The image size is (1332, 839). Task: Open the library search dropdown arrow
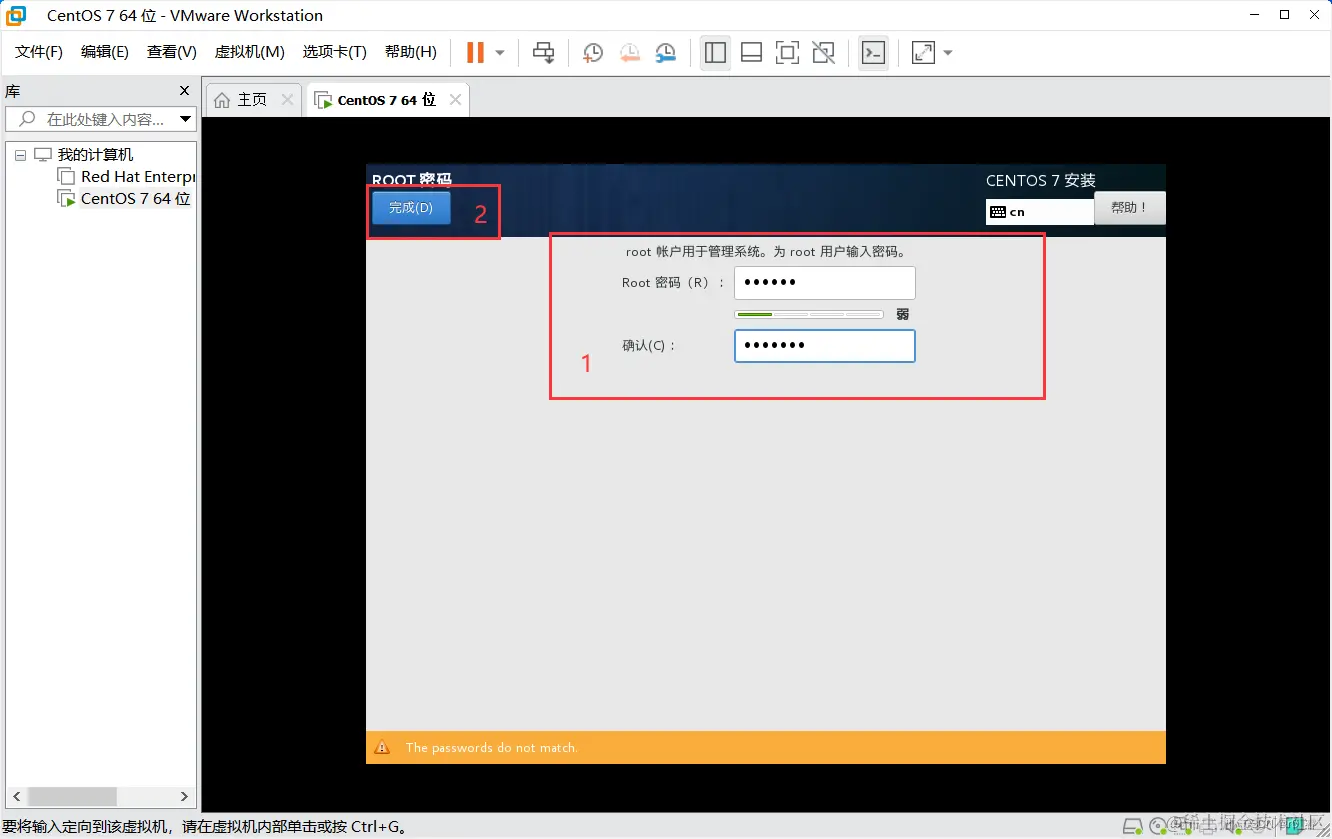click(185, 119)
